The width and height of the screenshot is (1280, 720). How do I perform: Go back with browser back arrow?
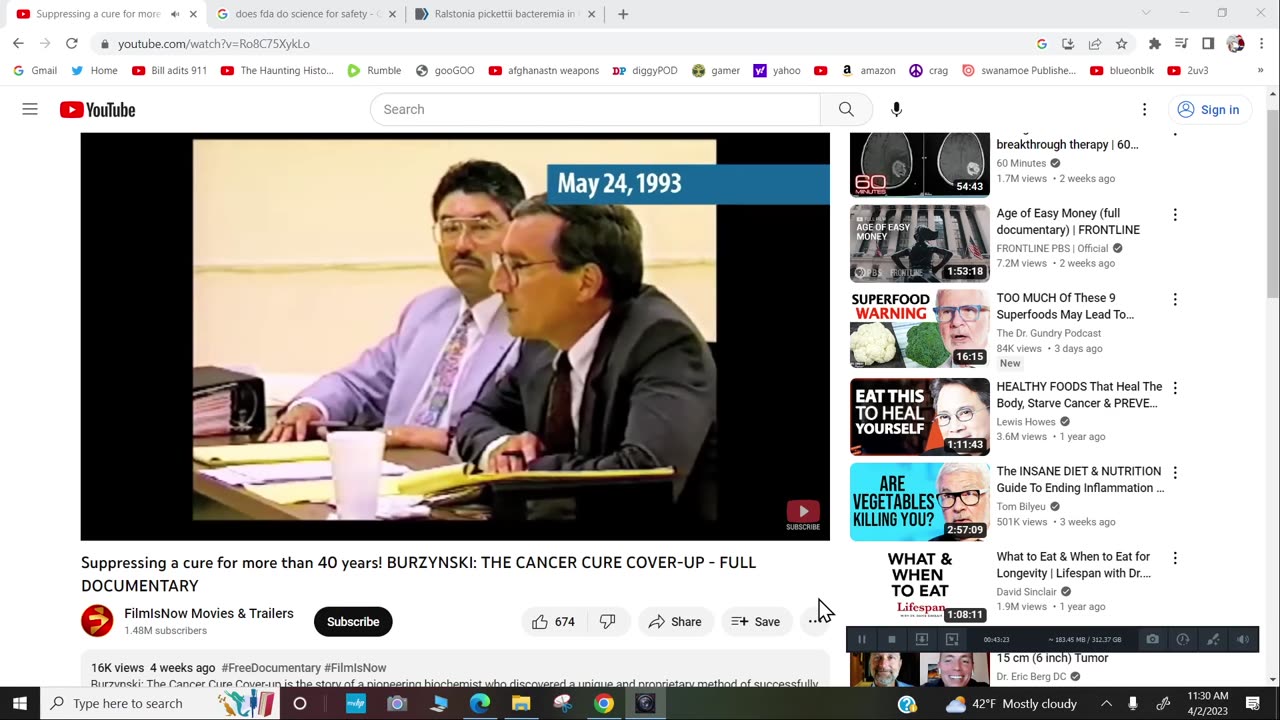(18, 43)
